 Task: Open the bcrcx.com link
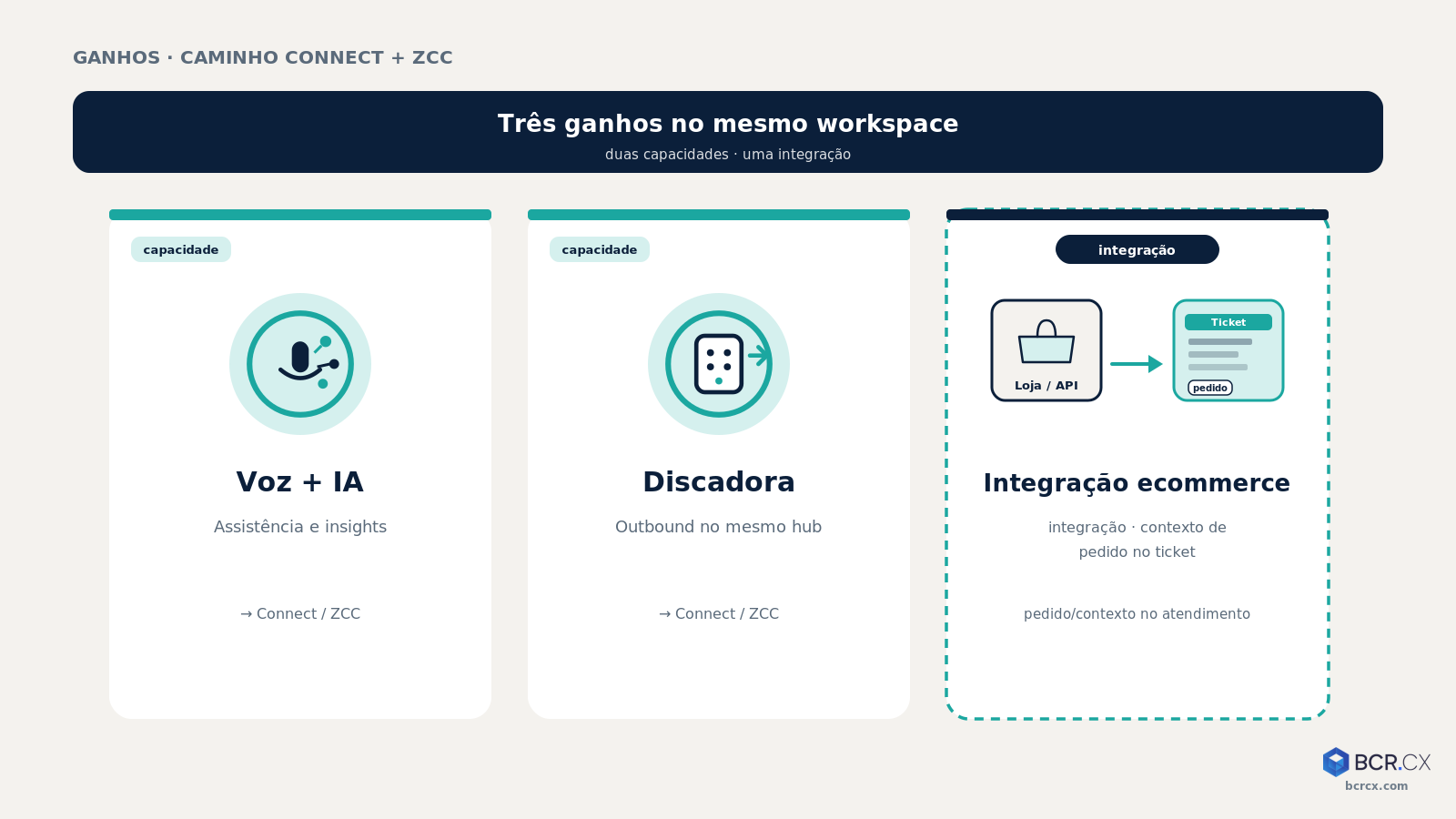tap(1376, 786)
